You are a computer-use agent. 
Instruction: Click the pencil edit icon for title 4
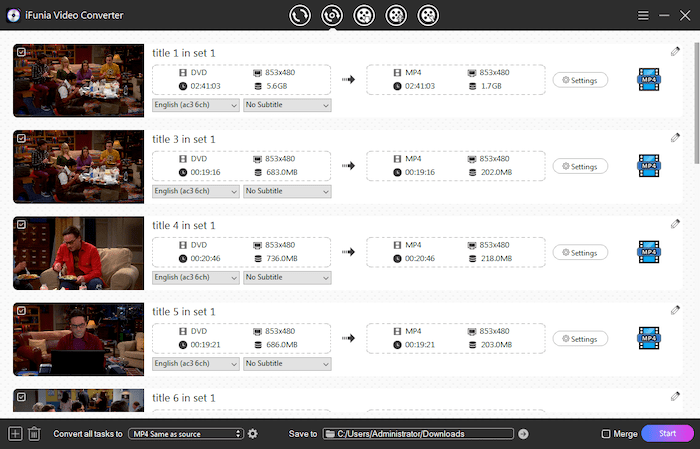pos(675,224)
